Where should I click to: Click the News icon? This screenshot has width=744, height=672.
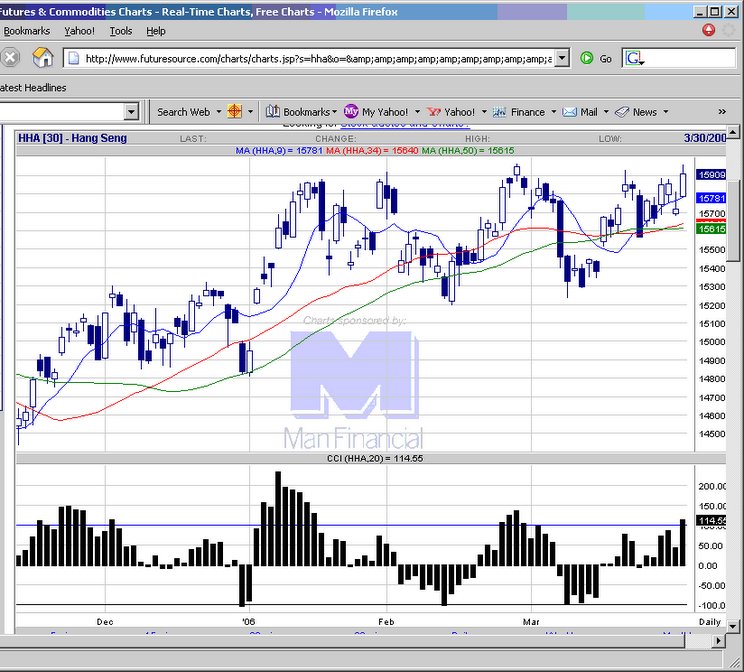point(622,112)
